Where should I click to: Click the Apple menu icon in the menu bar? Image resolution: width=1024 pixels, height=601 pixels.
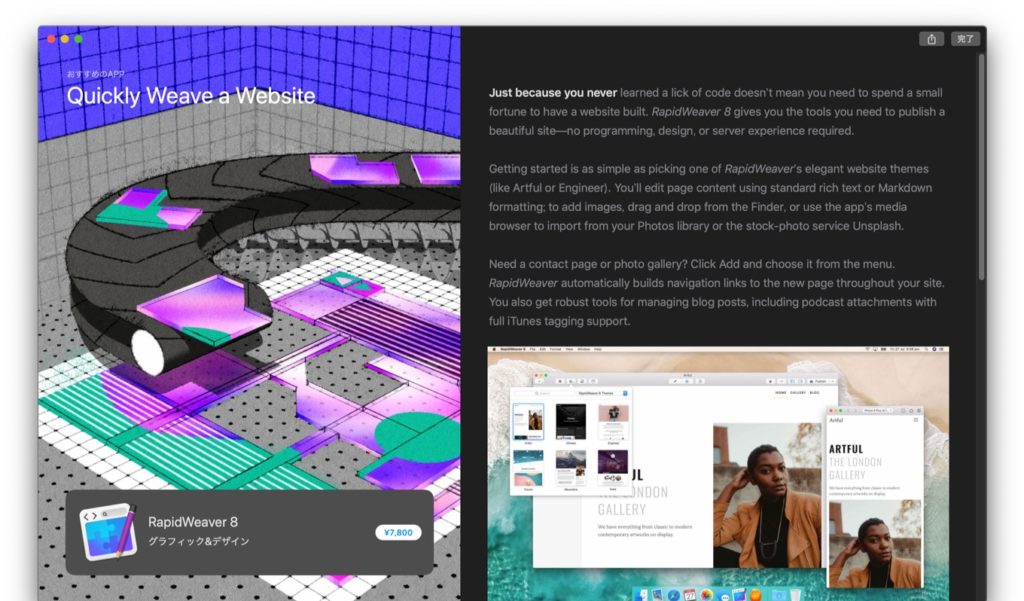[493, 349]
